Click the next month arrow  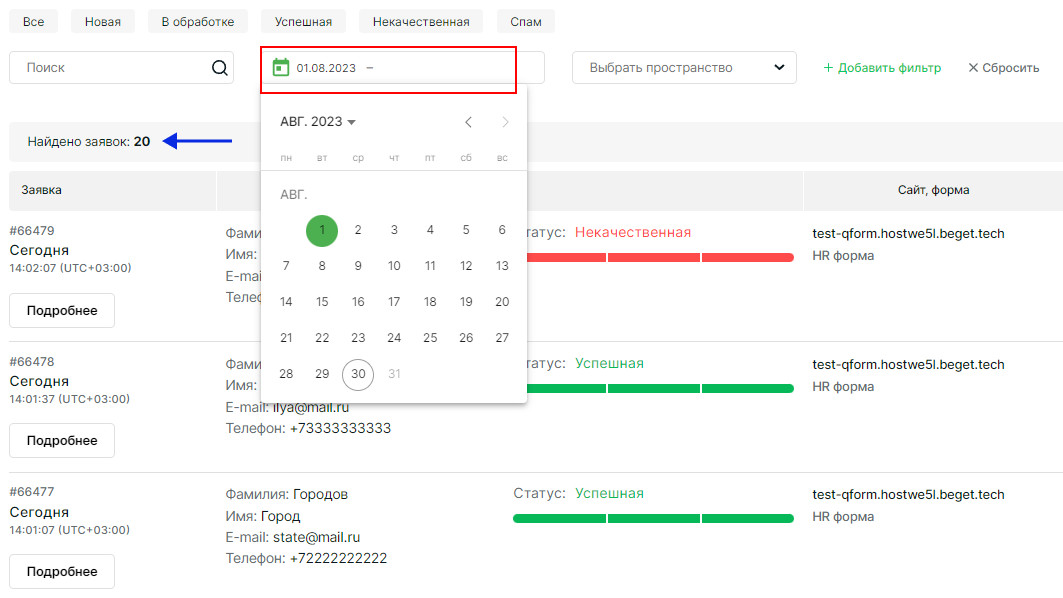(505, 122)
